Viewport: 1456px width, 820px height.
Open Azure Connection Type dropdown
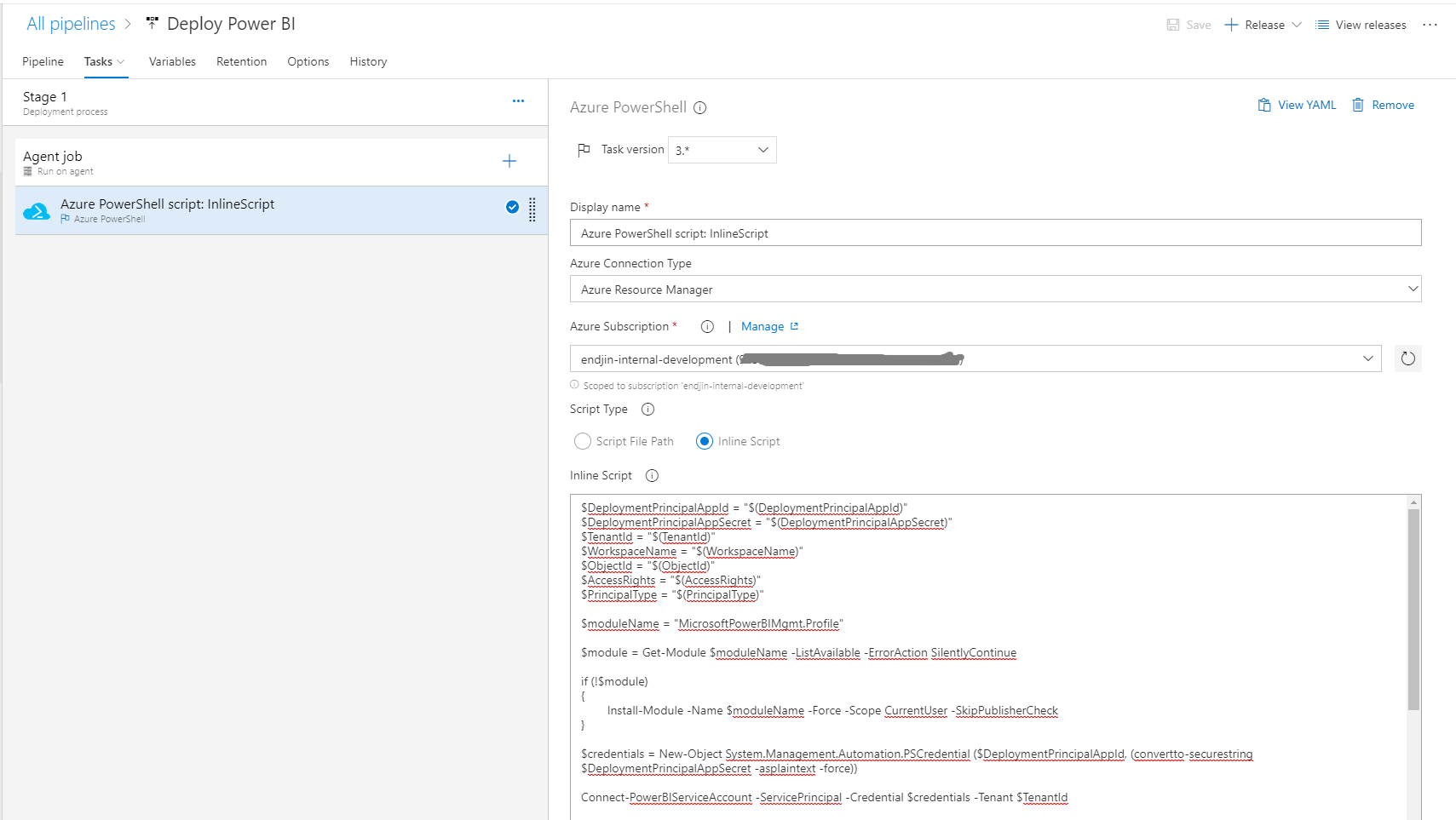(995, 289)
